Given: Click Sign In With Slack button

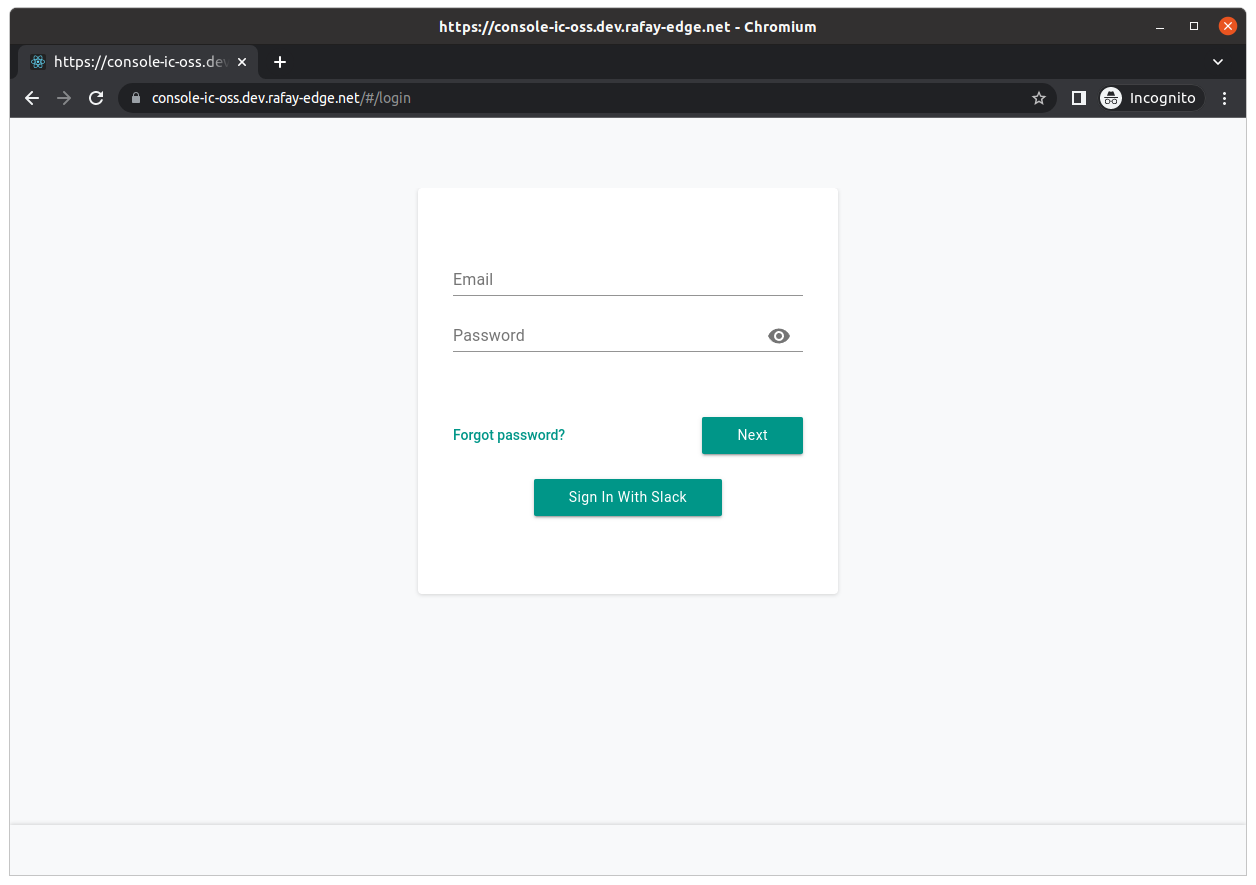Looking at the screenshot, I should coord(628,497).
